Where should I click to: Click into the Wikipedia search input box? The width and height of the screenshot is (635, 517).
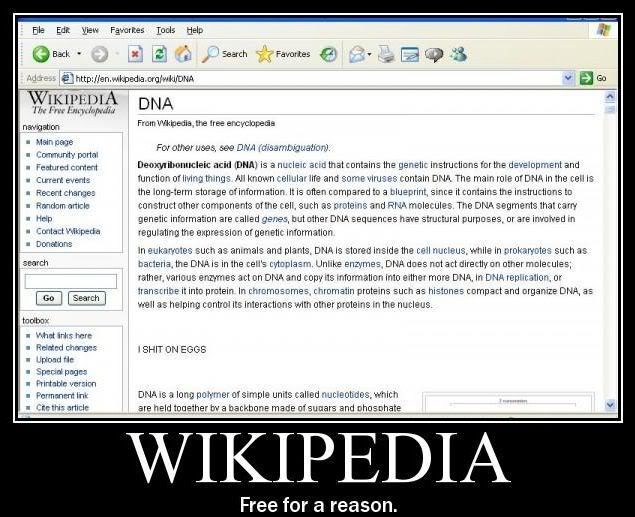coord(70,281)
